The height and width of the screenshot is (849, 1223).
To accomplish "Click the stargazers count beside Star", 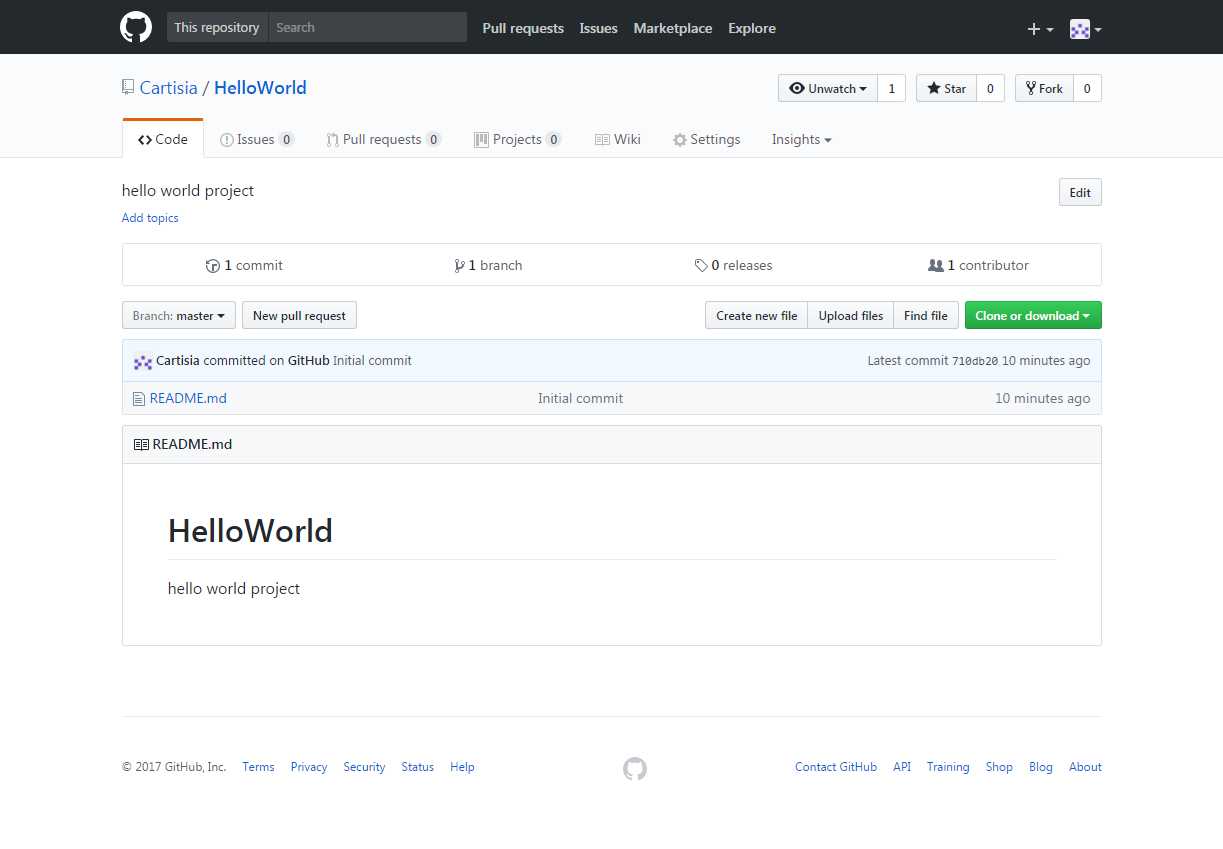I will click(990, 88).
